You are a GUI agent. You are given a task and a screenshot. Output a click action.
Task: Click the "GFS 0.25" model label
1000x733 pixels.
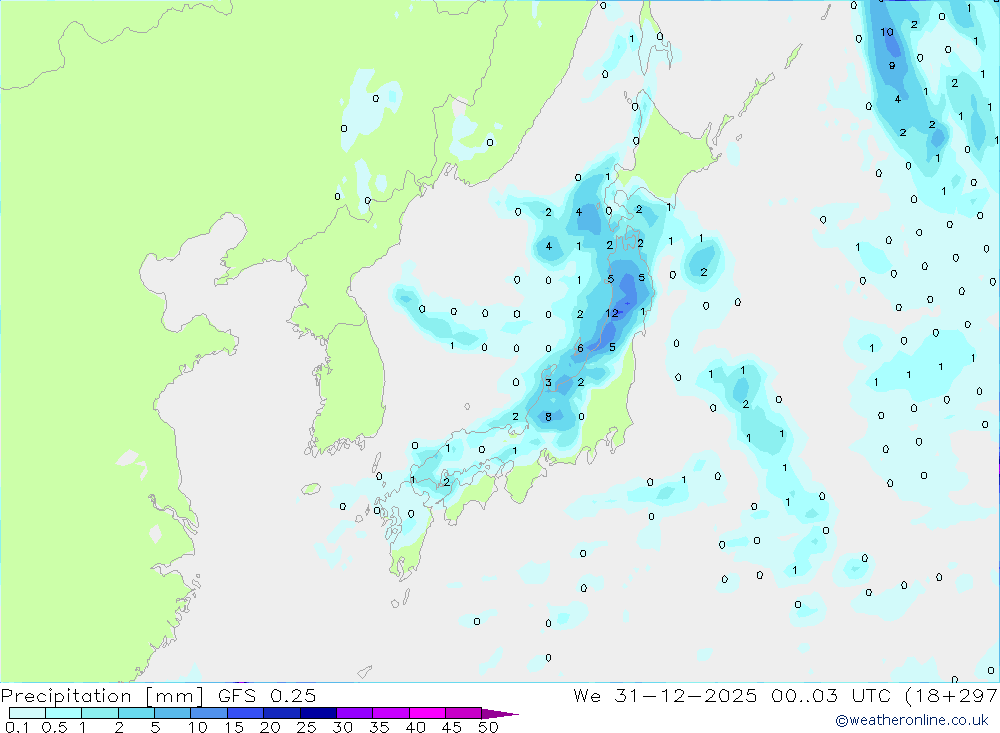(267, 695)
